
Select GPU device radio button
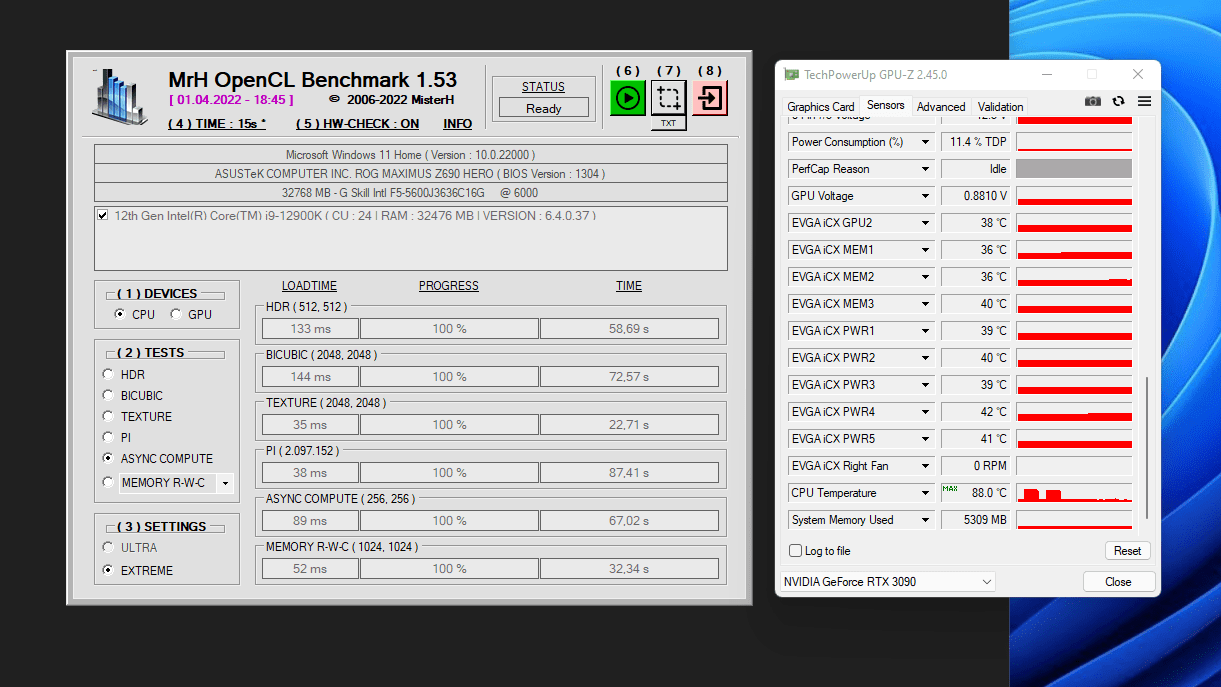[x=176, y=314]
